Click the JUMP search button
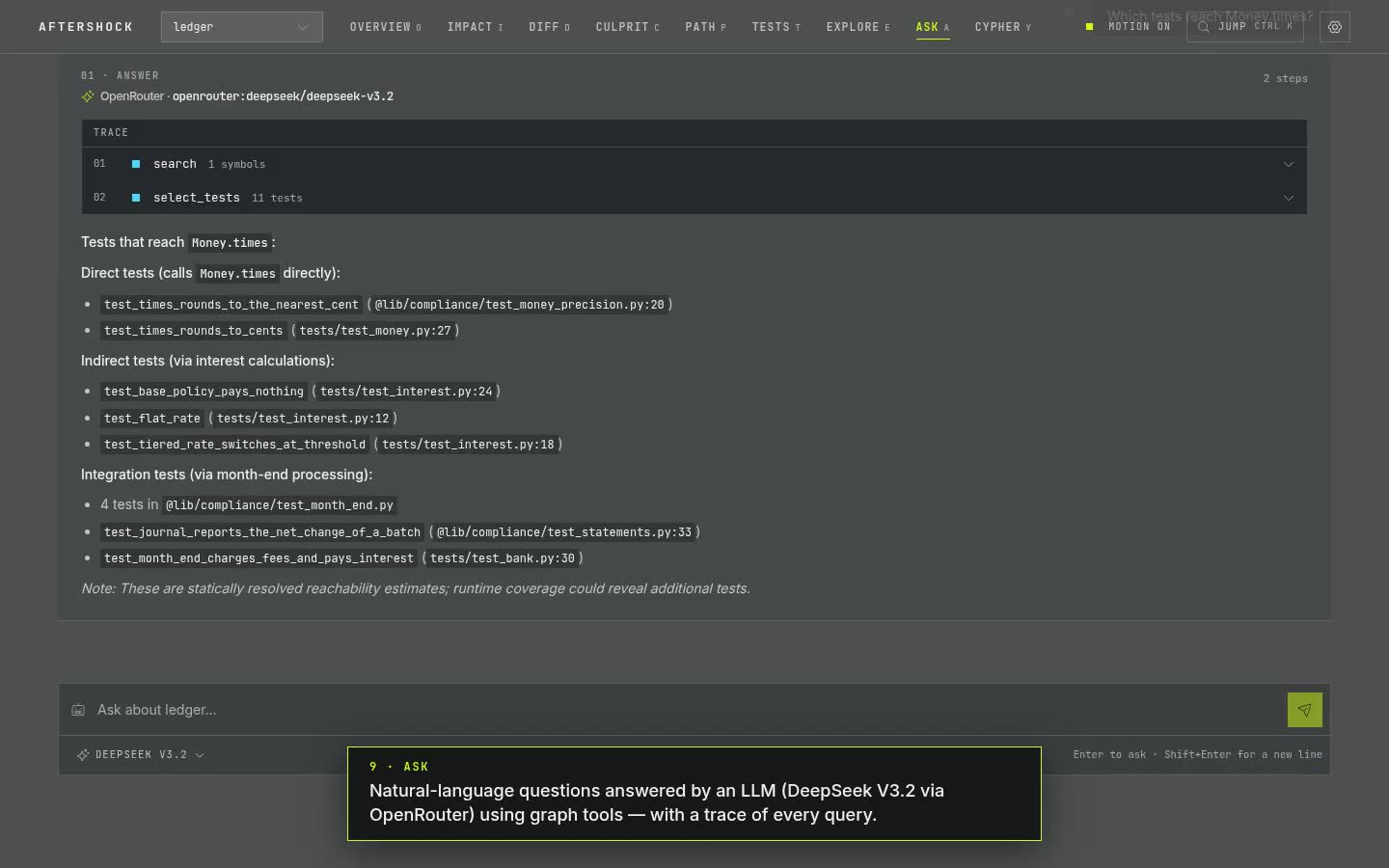Image resolution: width=1389 pixels, height=868 pixels. click(1245, 27)
